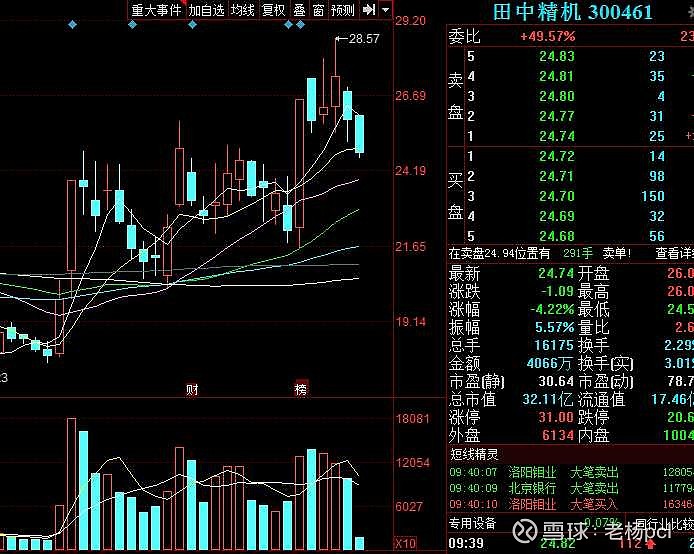Image resolution: width=694 pixels, height=554 pixels.
Task: Click the 21.65 price axis label
Action: pos(410,246)
